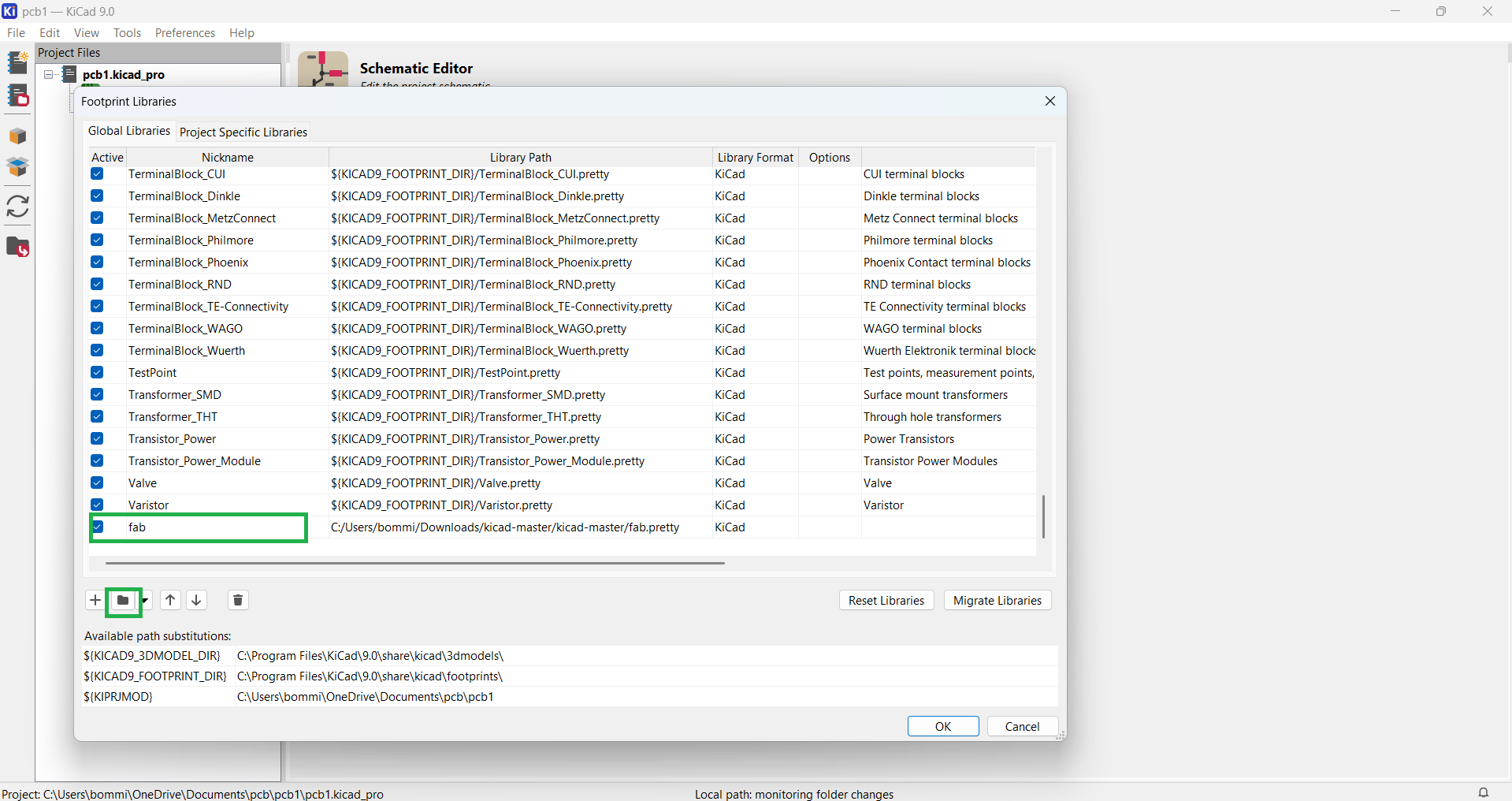Screen dimensions: 1512x801
Task: Add existing library with folder icon
Action: coord(123,600)
